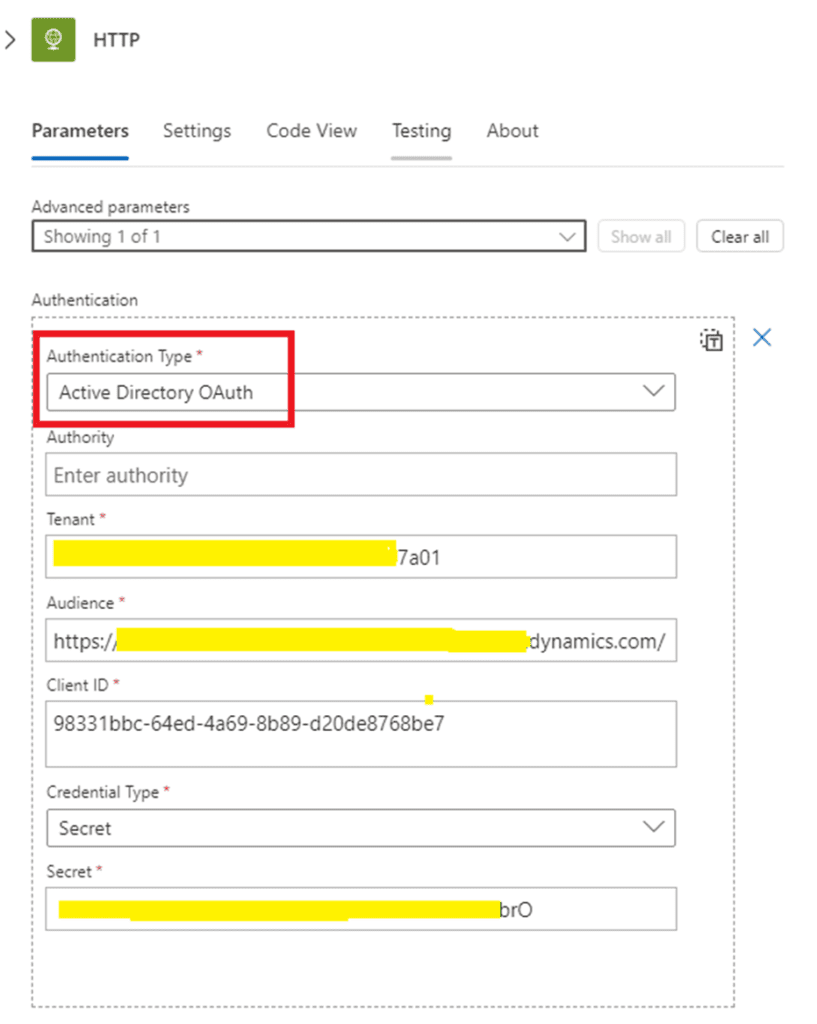Click the Advanced parameters label

pyautogui.click(x=110, y=207)
